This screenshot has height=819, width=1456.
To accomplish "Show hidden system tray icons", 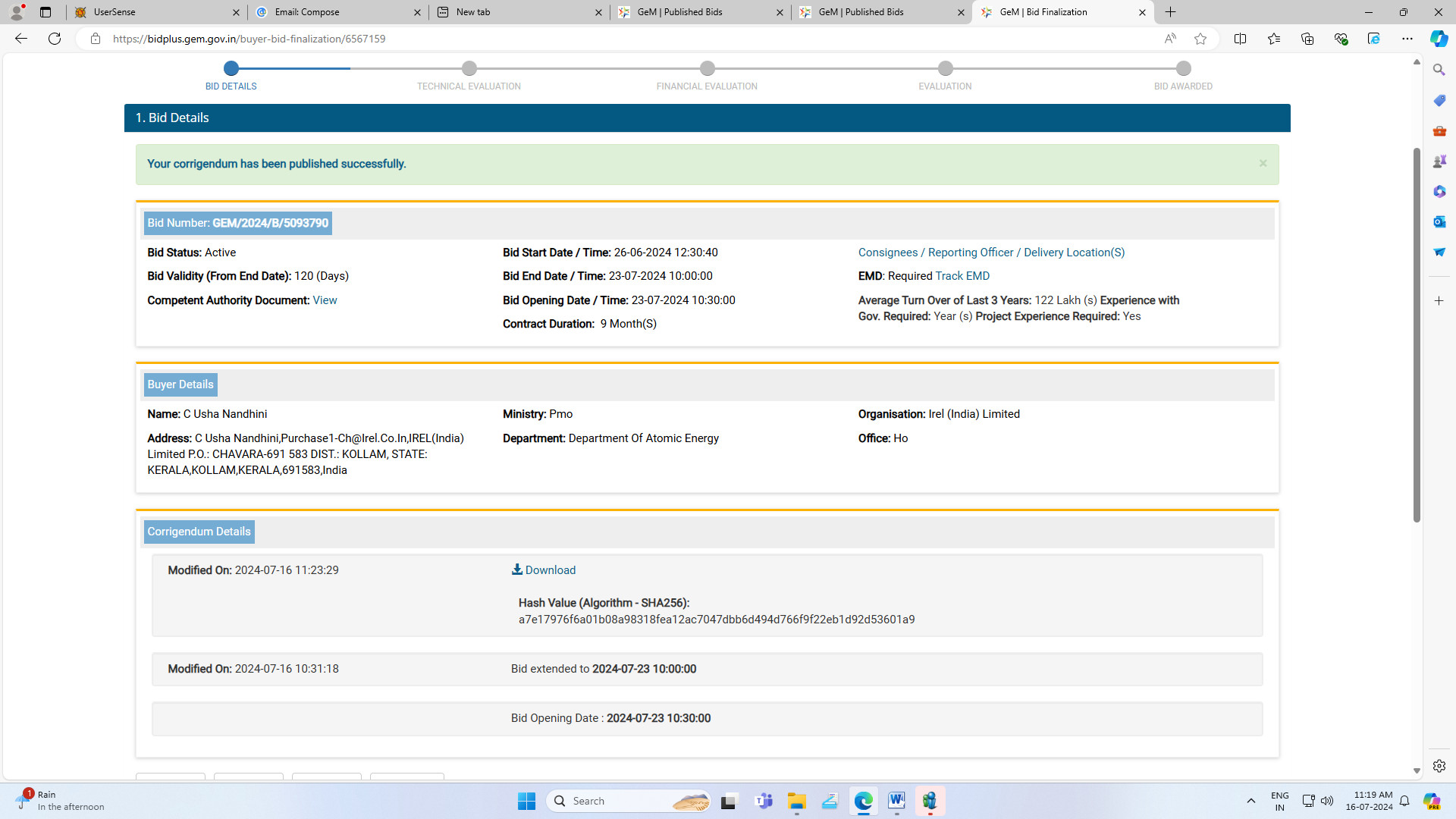I will (1250, 801).
